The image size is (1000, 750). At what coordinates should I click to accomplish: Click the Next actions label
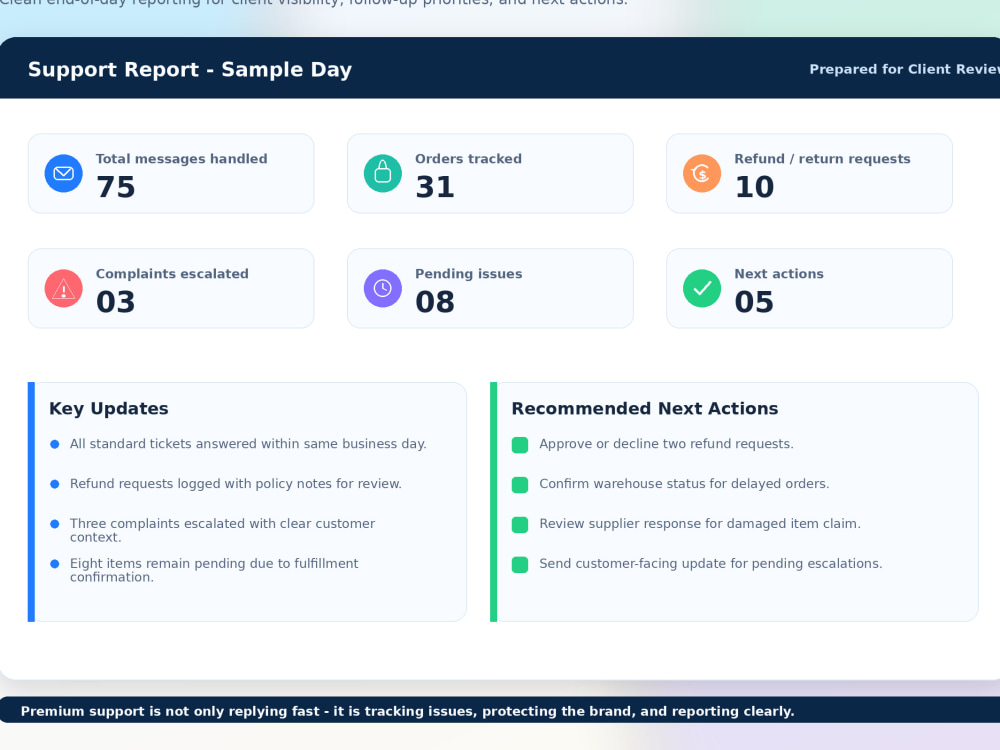click(x=779, y=274)
